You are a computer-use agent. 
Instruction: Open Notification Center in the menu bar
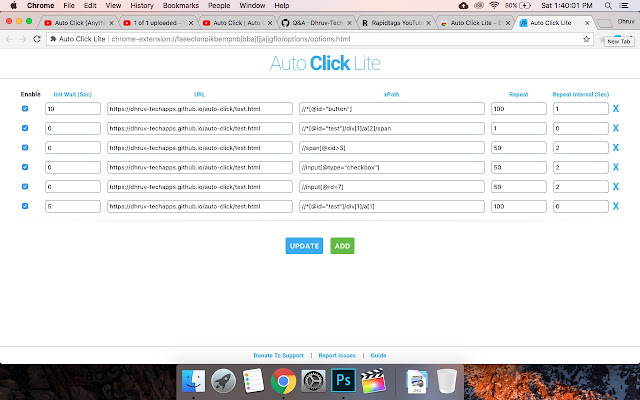pos(624,6)
